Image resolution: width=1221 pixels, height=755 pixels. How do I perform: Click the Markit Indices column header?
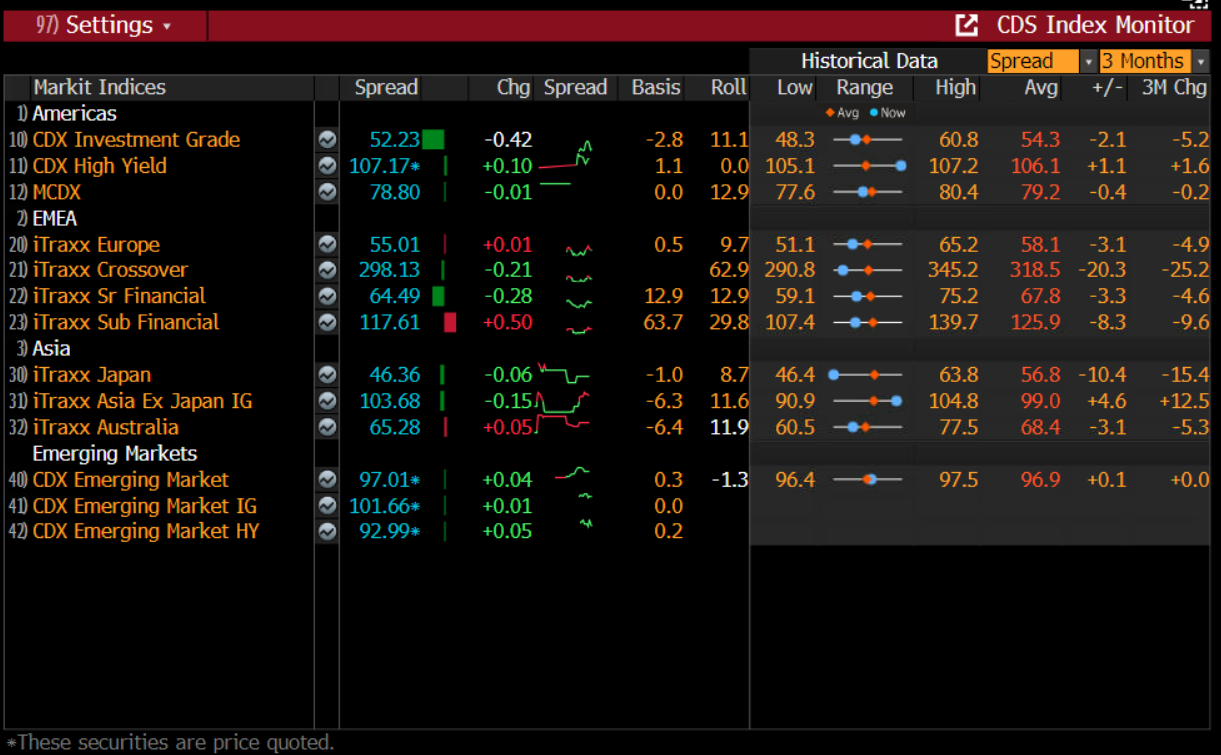point(99,88)
